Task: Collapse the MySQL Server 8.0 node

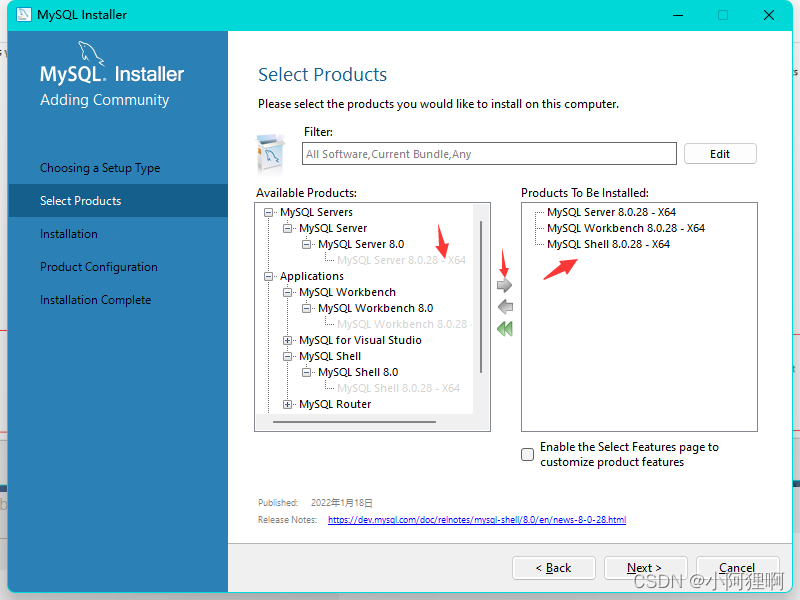Action: click(306, 244)
